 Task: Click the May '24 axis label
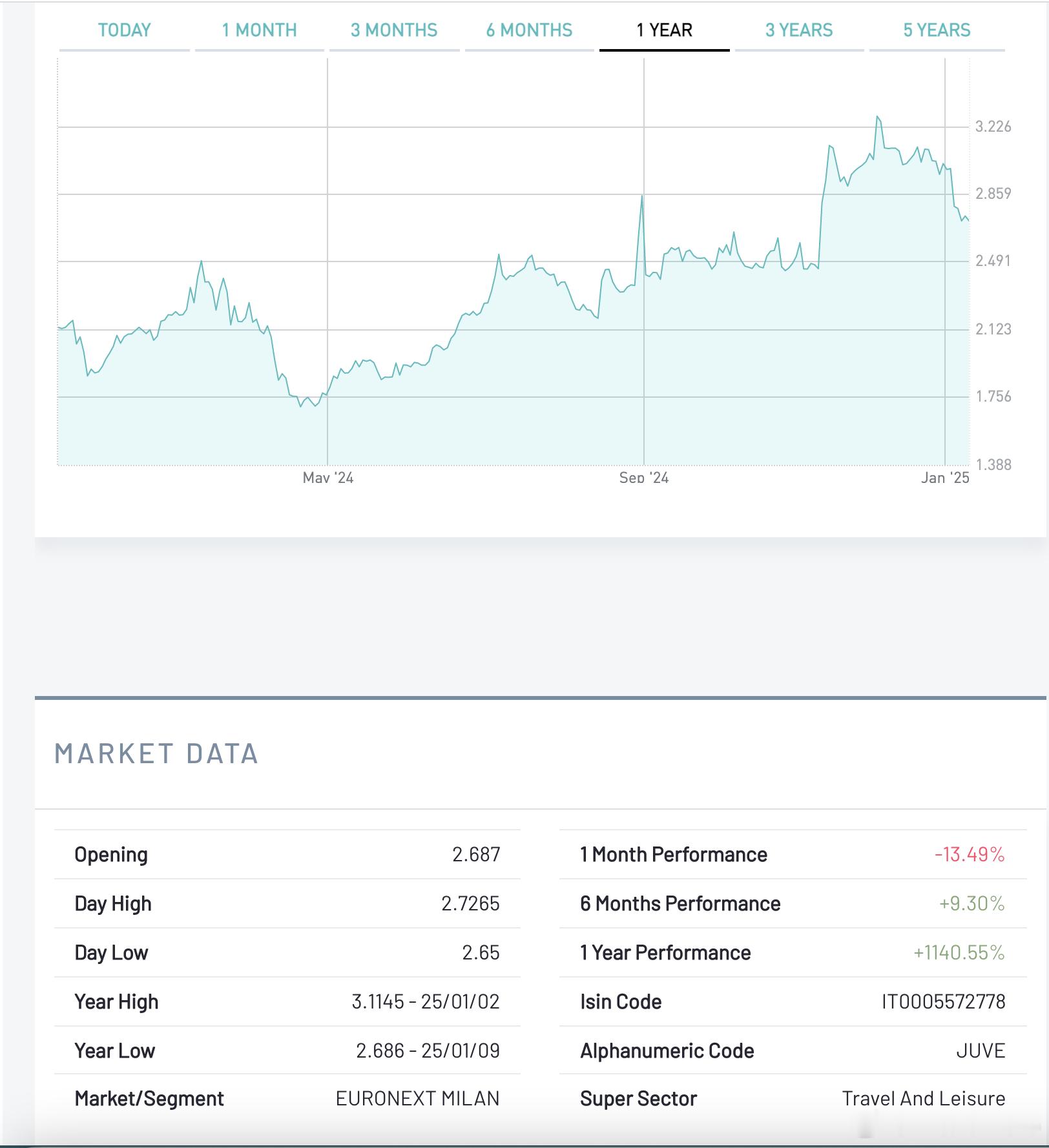(x=328, y=478)
